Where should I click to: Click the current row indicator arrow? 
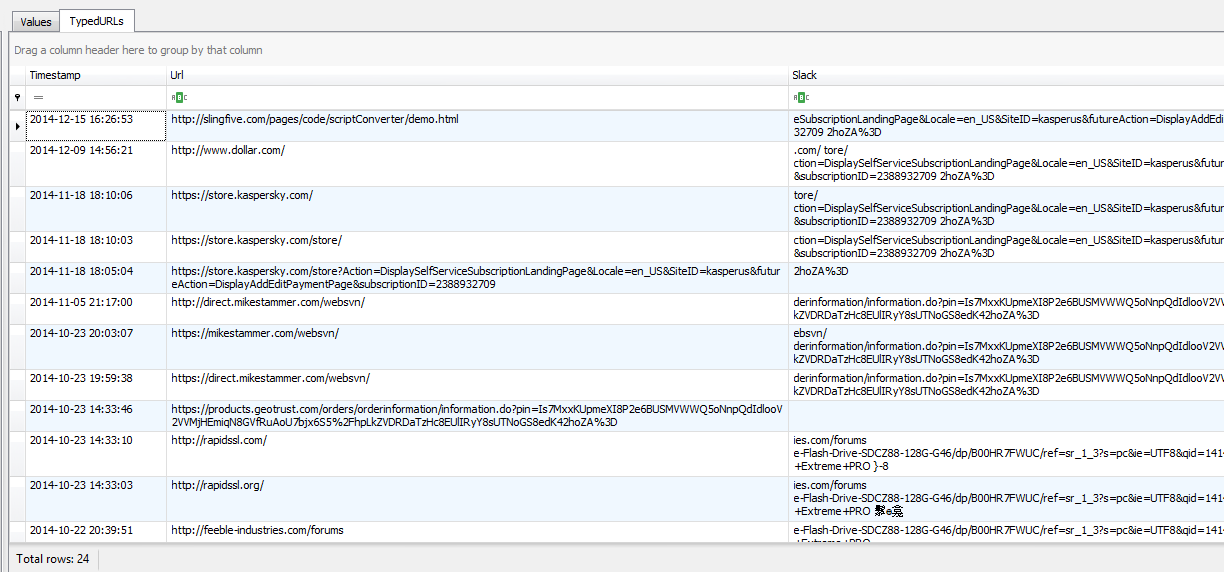pyautogui.click(x=17, y=126)
